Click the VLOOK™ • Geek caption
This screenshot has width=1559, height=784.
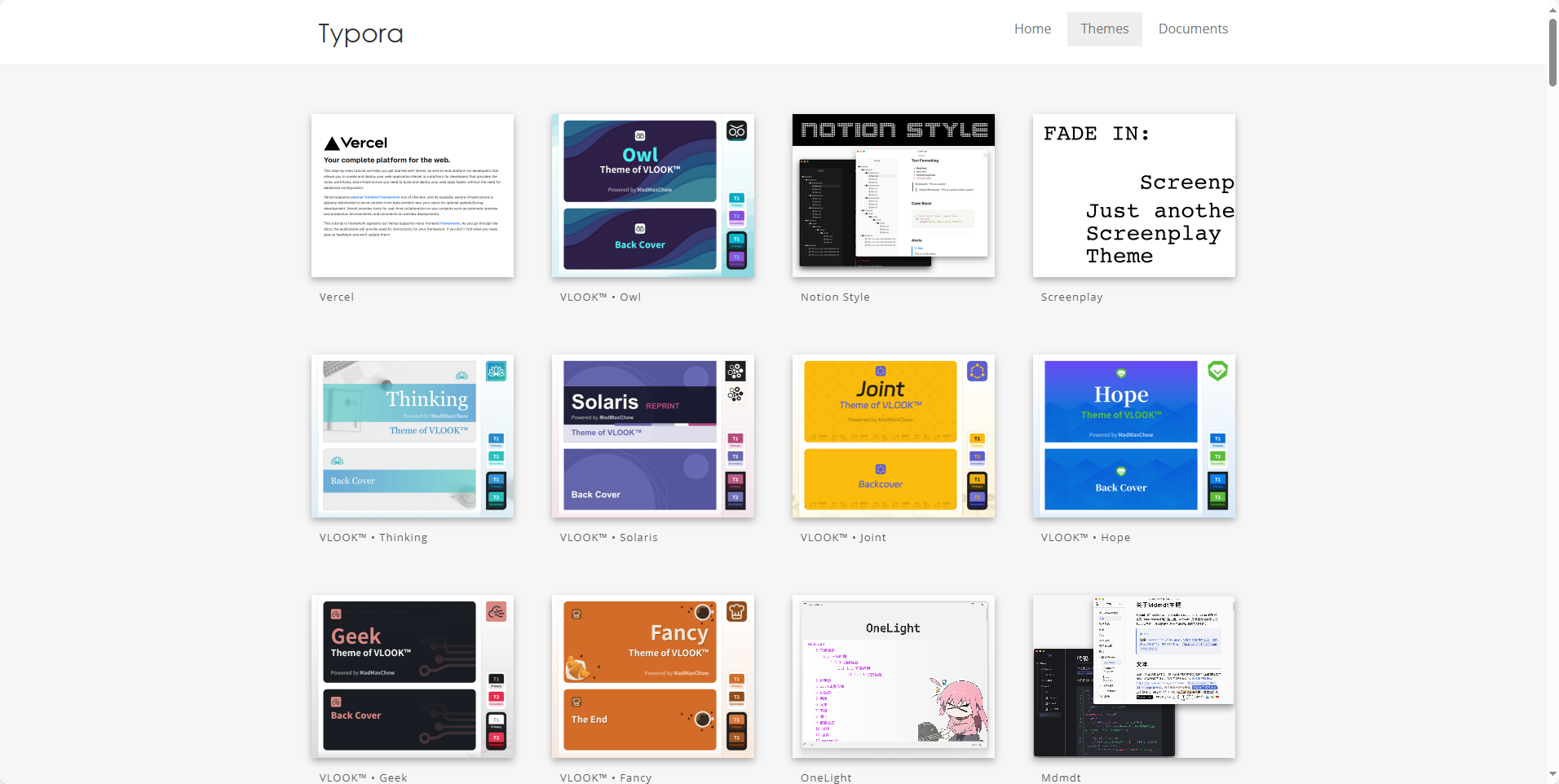363,777
